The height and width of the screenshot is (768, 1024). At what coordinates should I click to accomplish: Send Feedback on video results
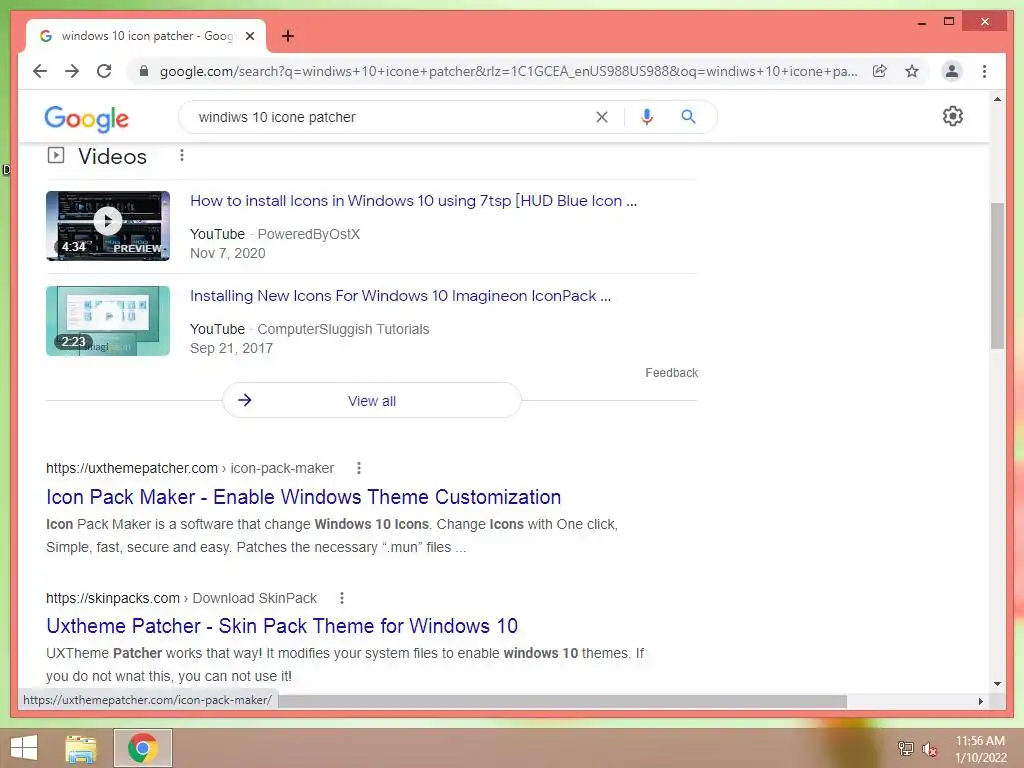coord(671,373)
